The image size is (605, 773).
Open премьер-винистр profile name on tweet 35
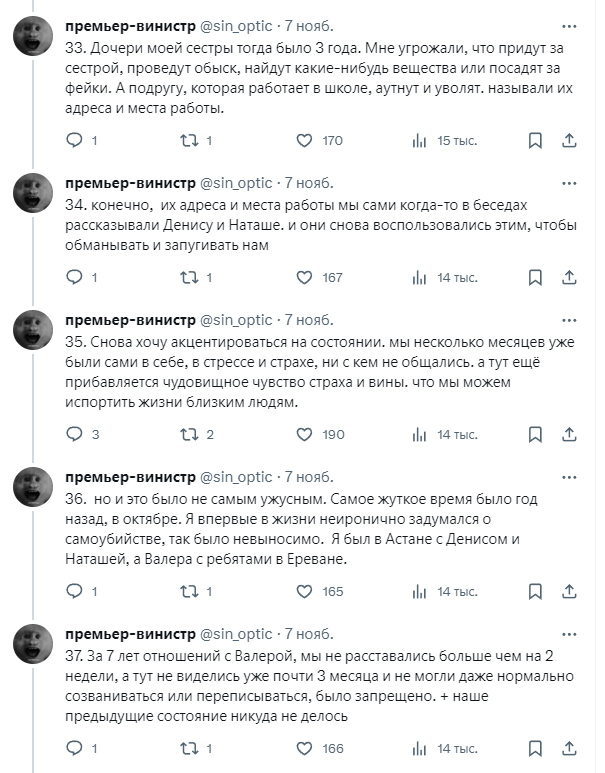point(130,320)
